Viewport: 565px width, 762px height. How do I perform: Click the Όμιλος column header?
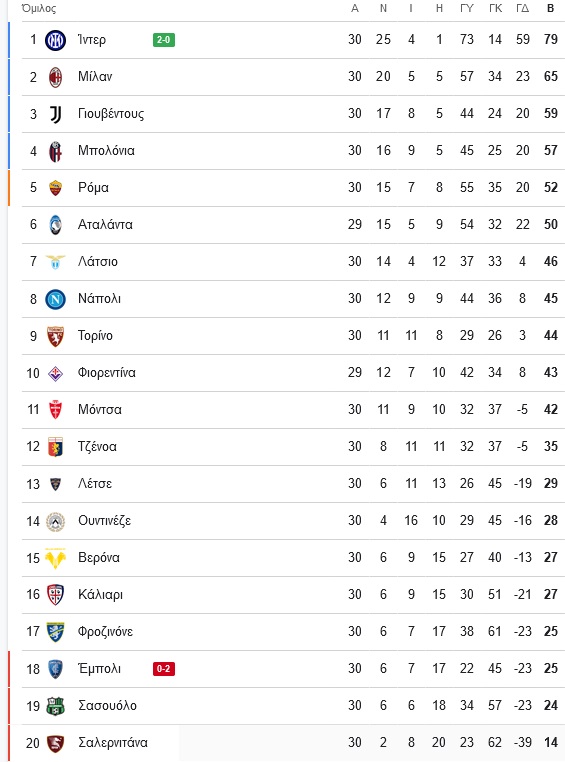click(x=39, y=8)
